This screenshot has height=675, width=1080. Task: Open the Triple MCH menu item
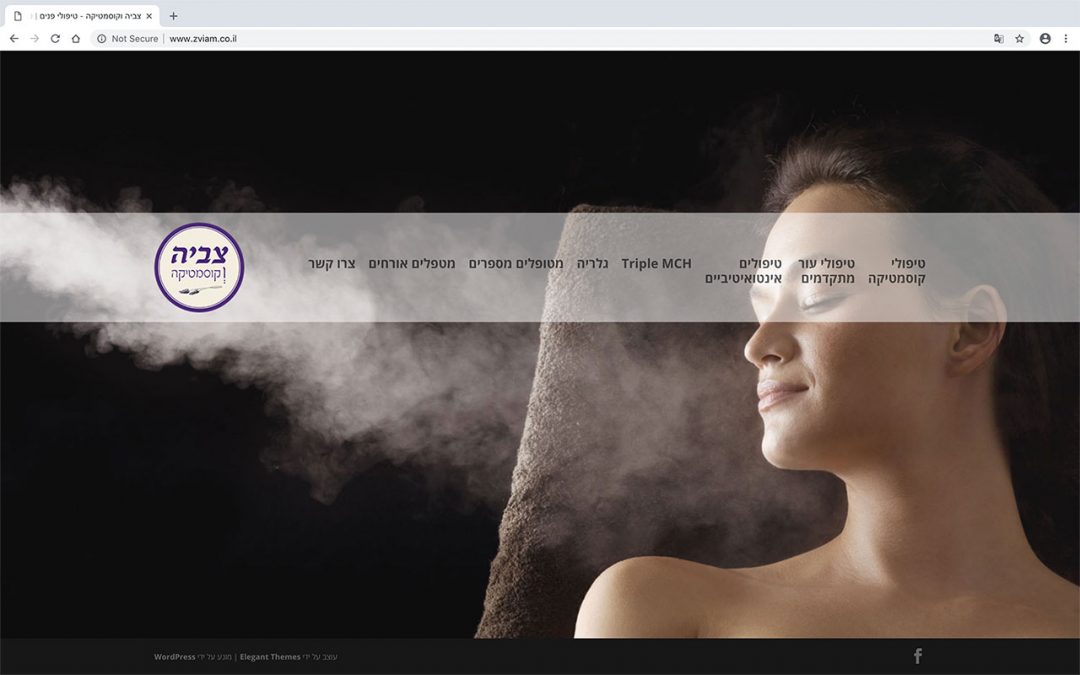[656, 264]
